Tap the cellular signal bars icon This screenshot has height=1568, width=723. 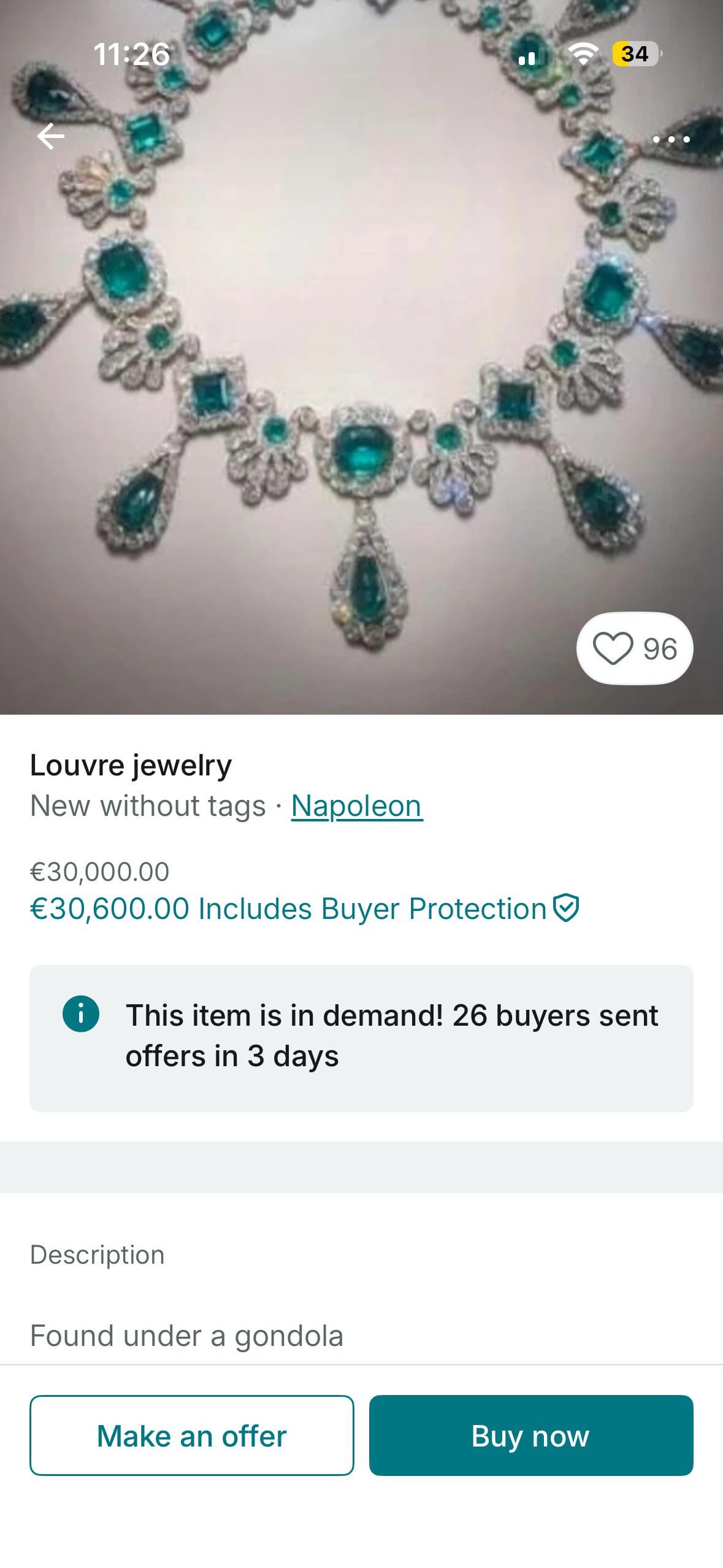click(534, 55)
